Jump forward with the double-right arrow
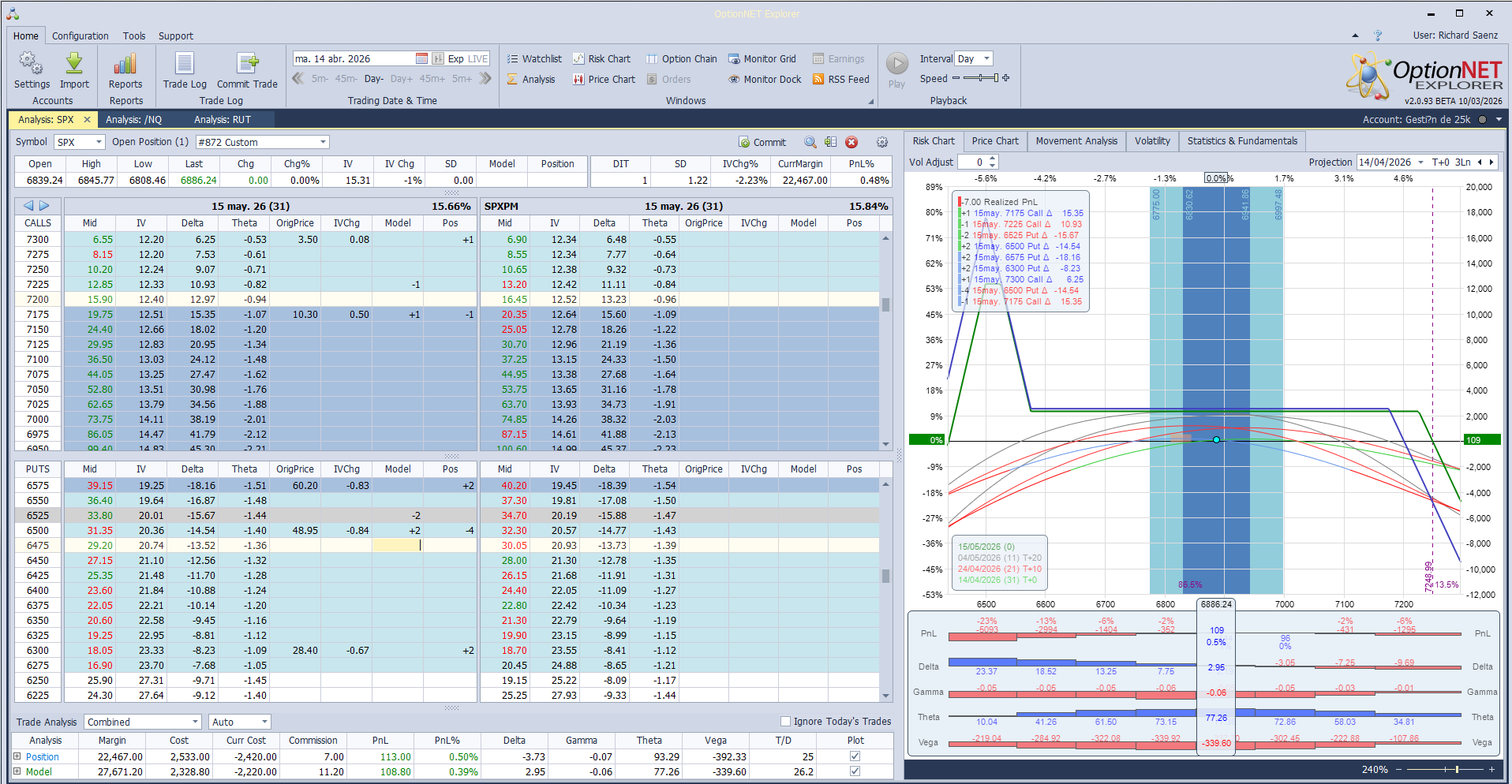The width and height of the screenshot is (1512, 784). pyautogui.click(x=485, y=78)
